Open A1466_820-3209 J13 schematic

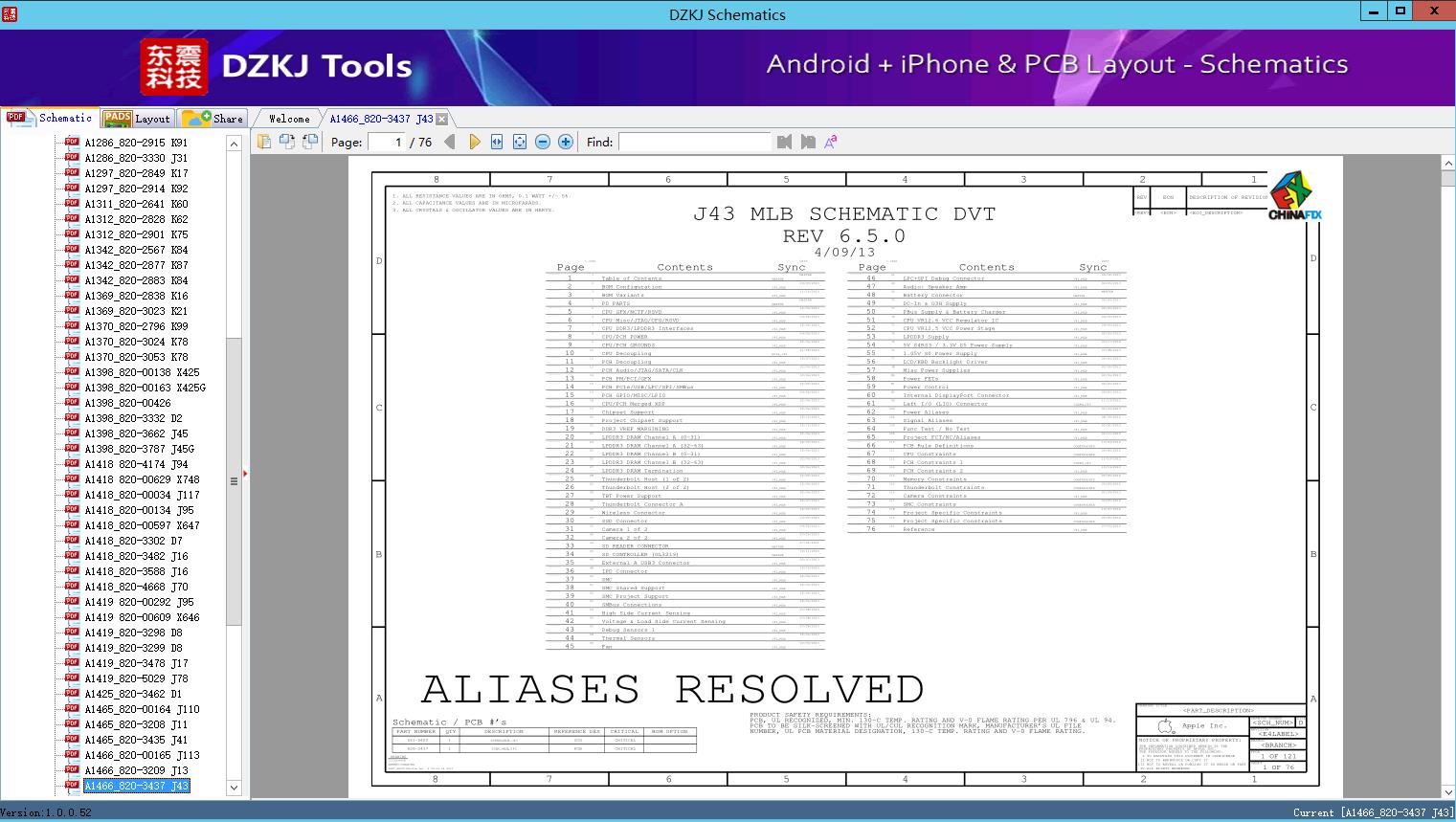(x=136, y=770)
